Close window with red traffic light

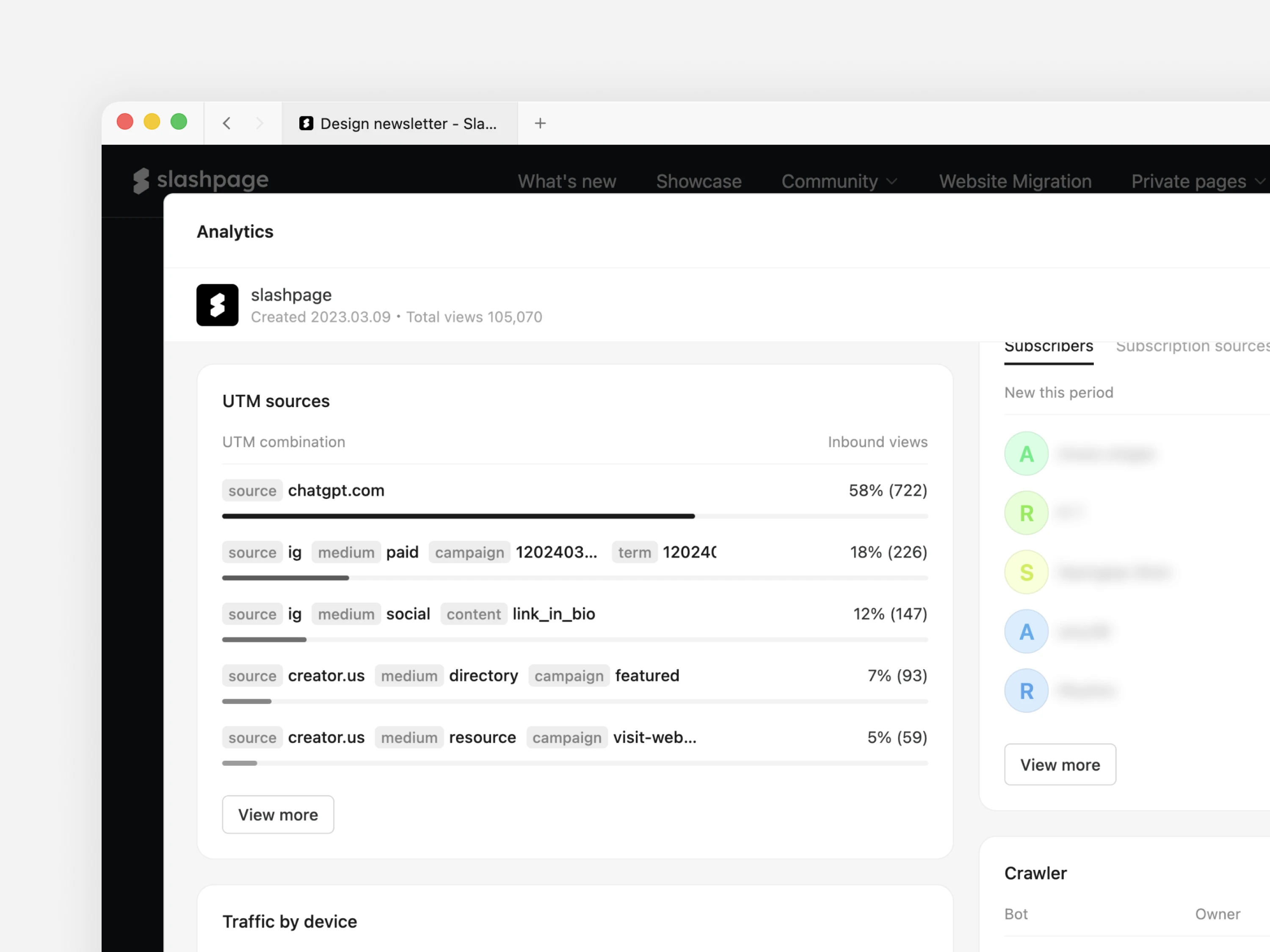click(x=125, y=122)
